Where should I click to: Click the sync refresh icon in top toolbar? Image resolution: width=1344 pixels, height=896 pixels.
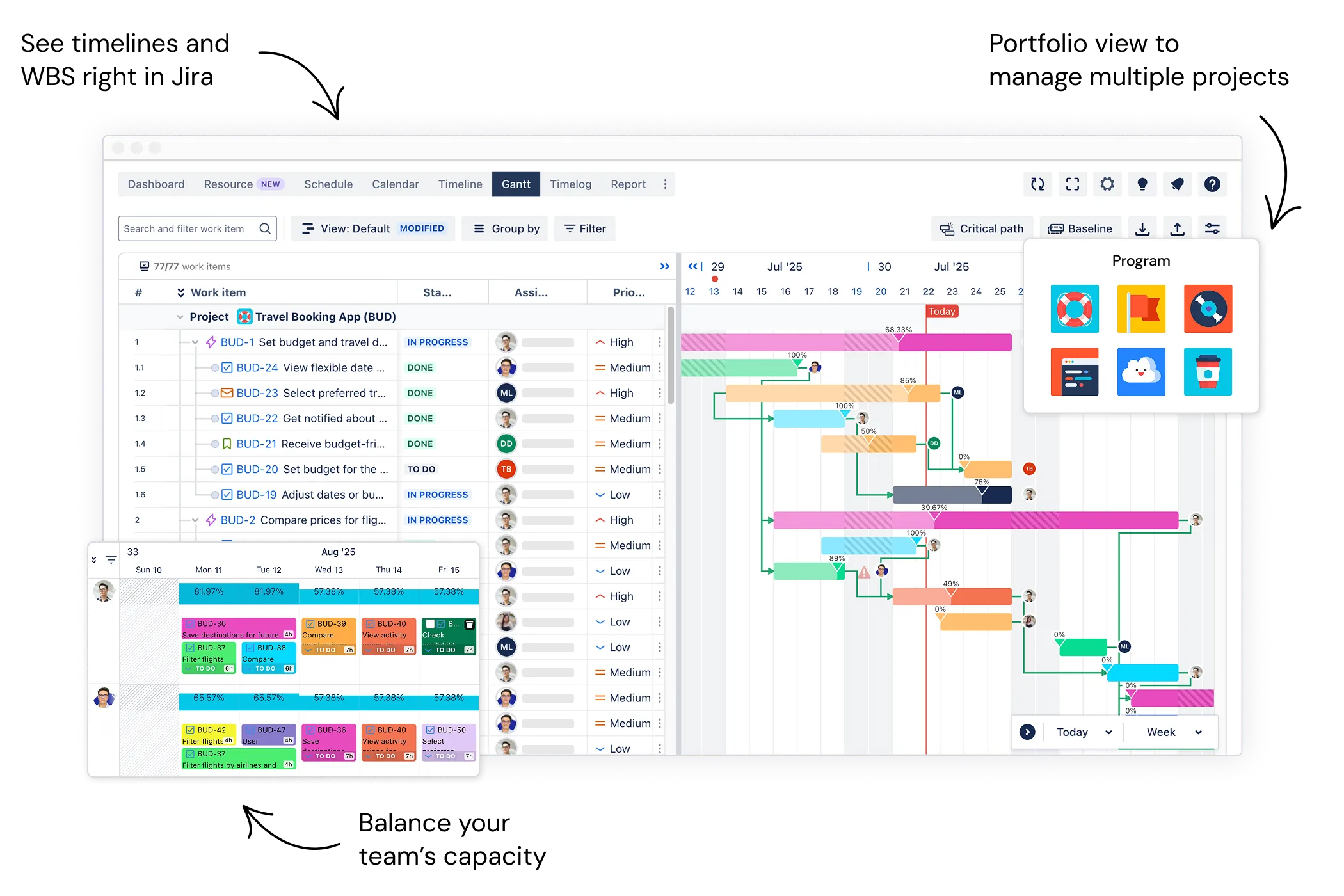coord(1037,184)
